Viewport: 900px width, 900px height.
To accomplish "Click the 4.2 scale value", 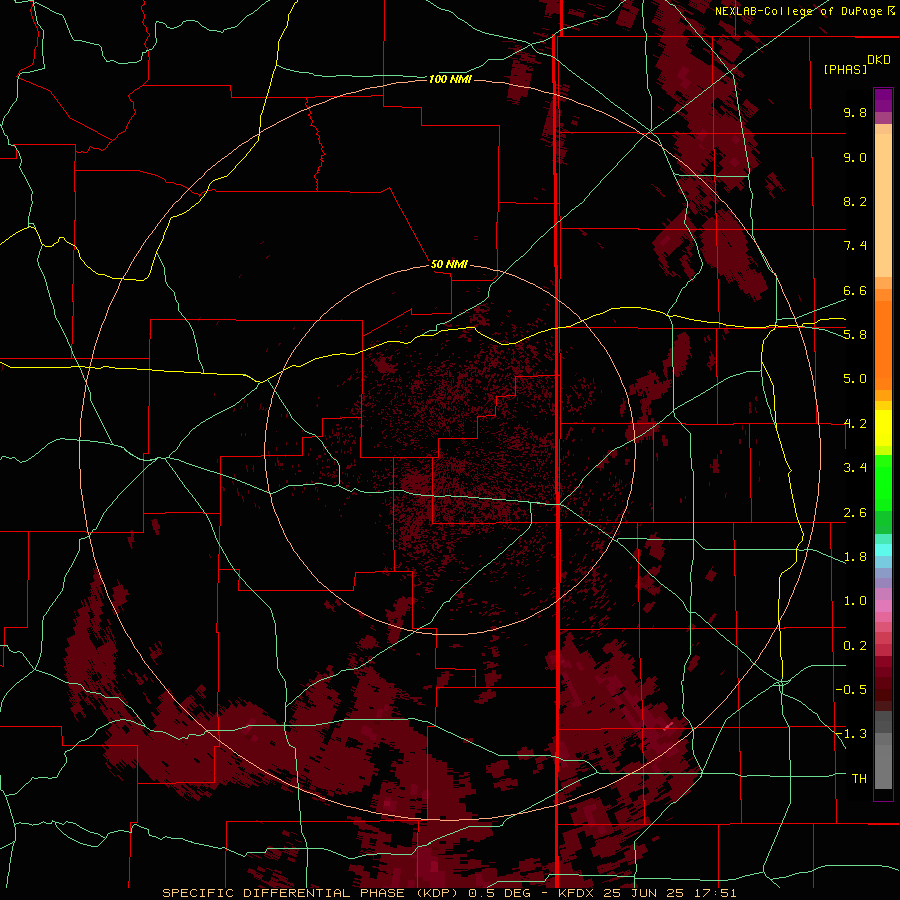I will point(855,424).
